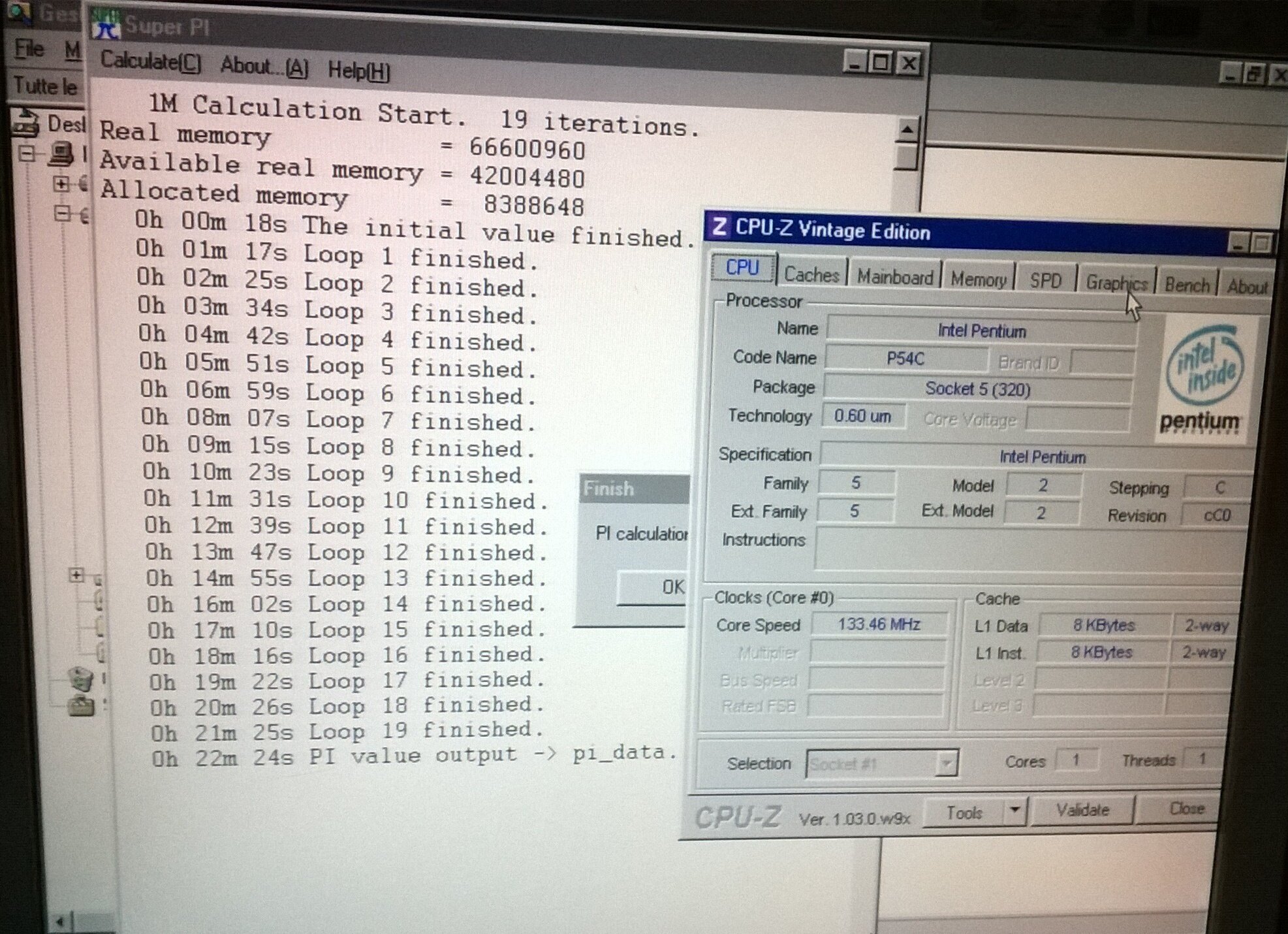Open the Help(H) menu in Super PI
Screen dimensions: 1288x934
pos(358,70)
